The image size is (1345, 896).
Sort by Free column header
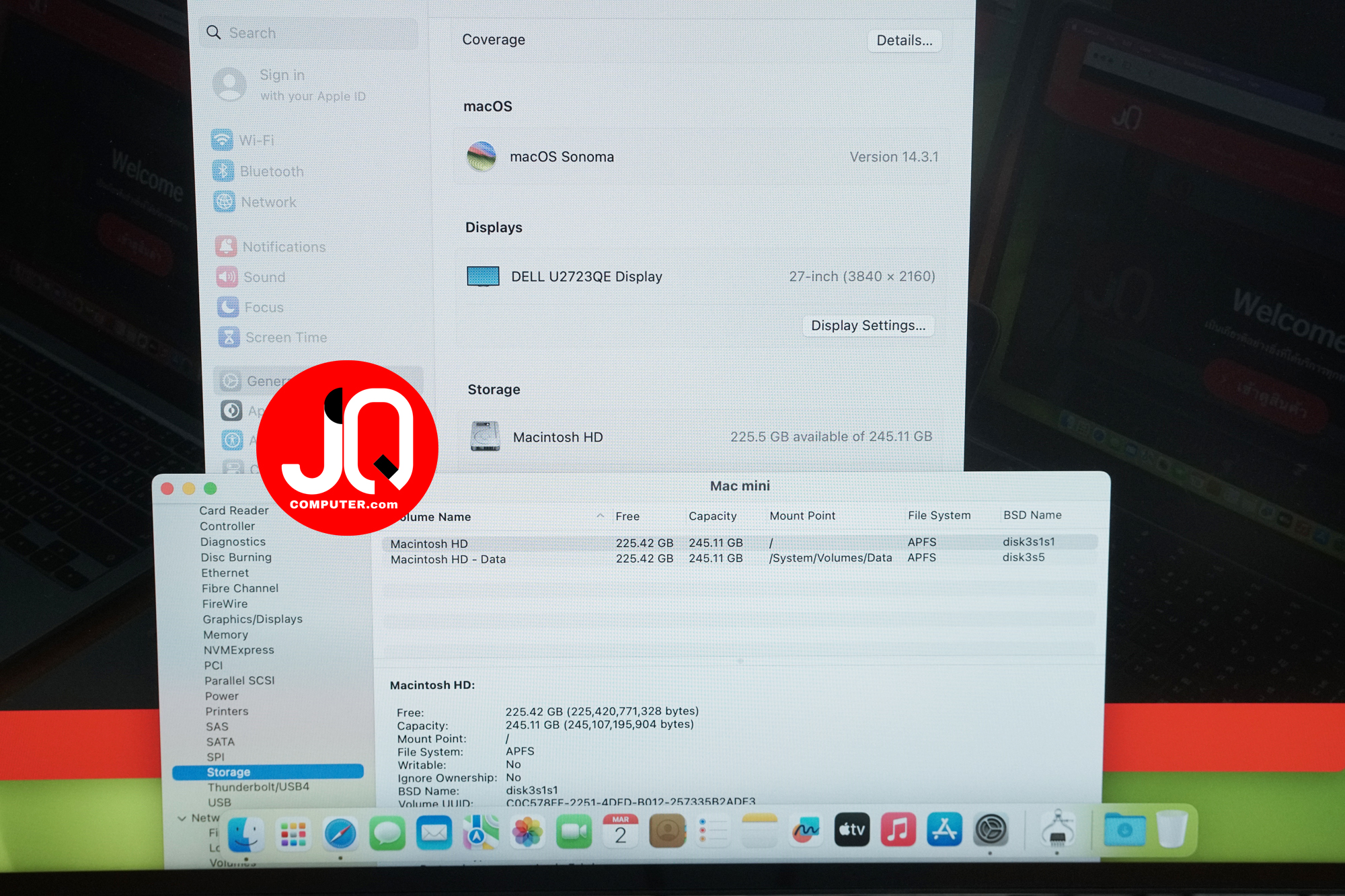(x=627, y=516)
